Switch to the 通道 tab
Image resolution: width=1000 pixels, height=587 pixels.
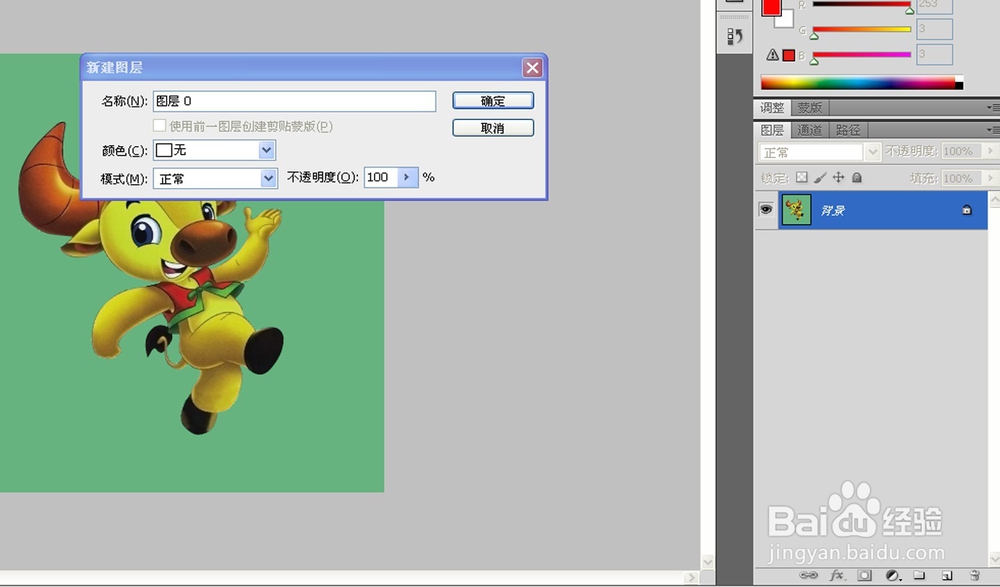click(x=810, y=130)
